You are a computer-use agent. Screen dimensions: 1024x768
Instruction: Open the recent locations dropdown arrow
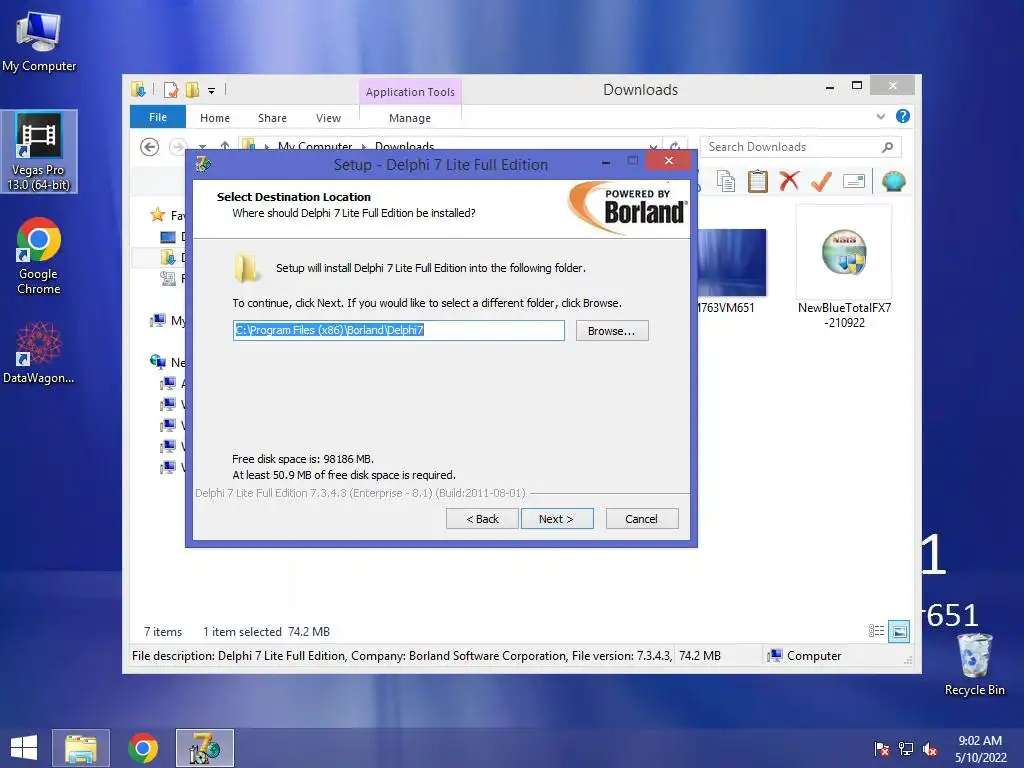202,147
